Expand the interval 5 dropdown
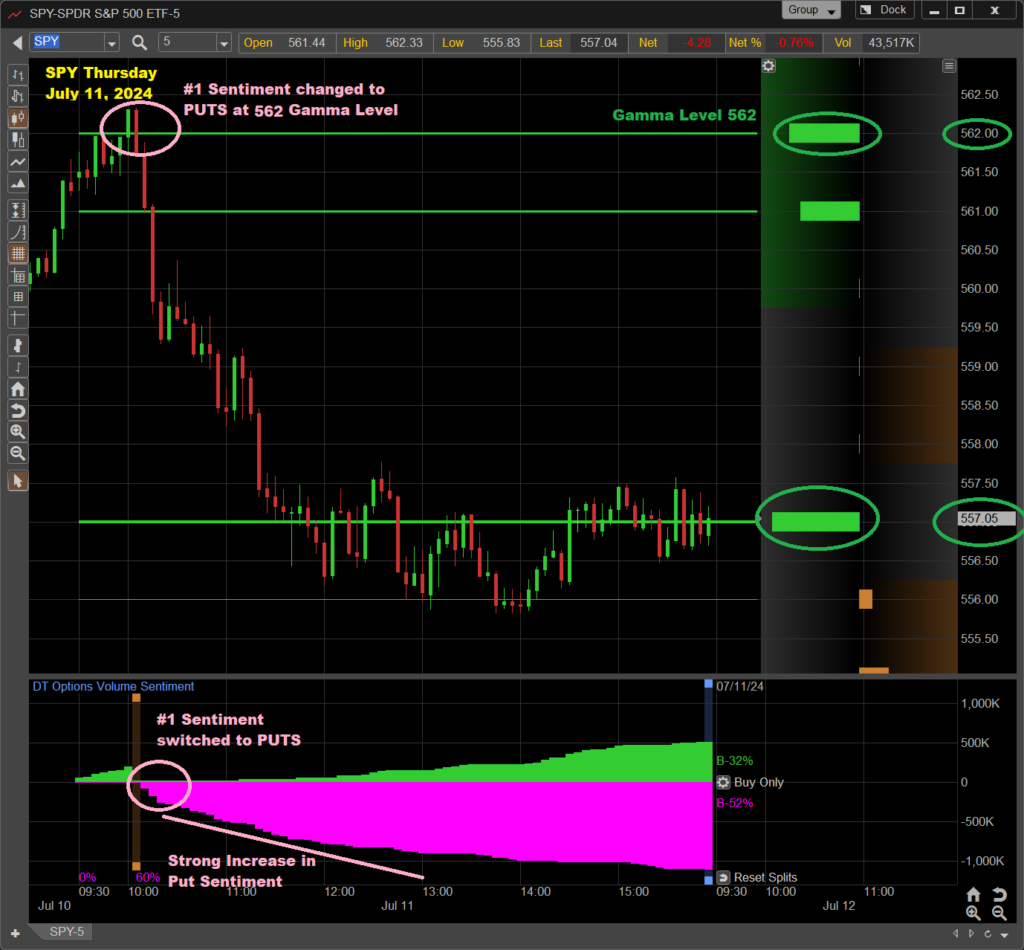The image size is (1024, 950). point(223,43)
